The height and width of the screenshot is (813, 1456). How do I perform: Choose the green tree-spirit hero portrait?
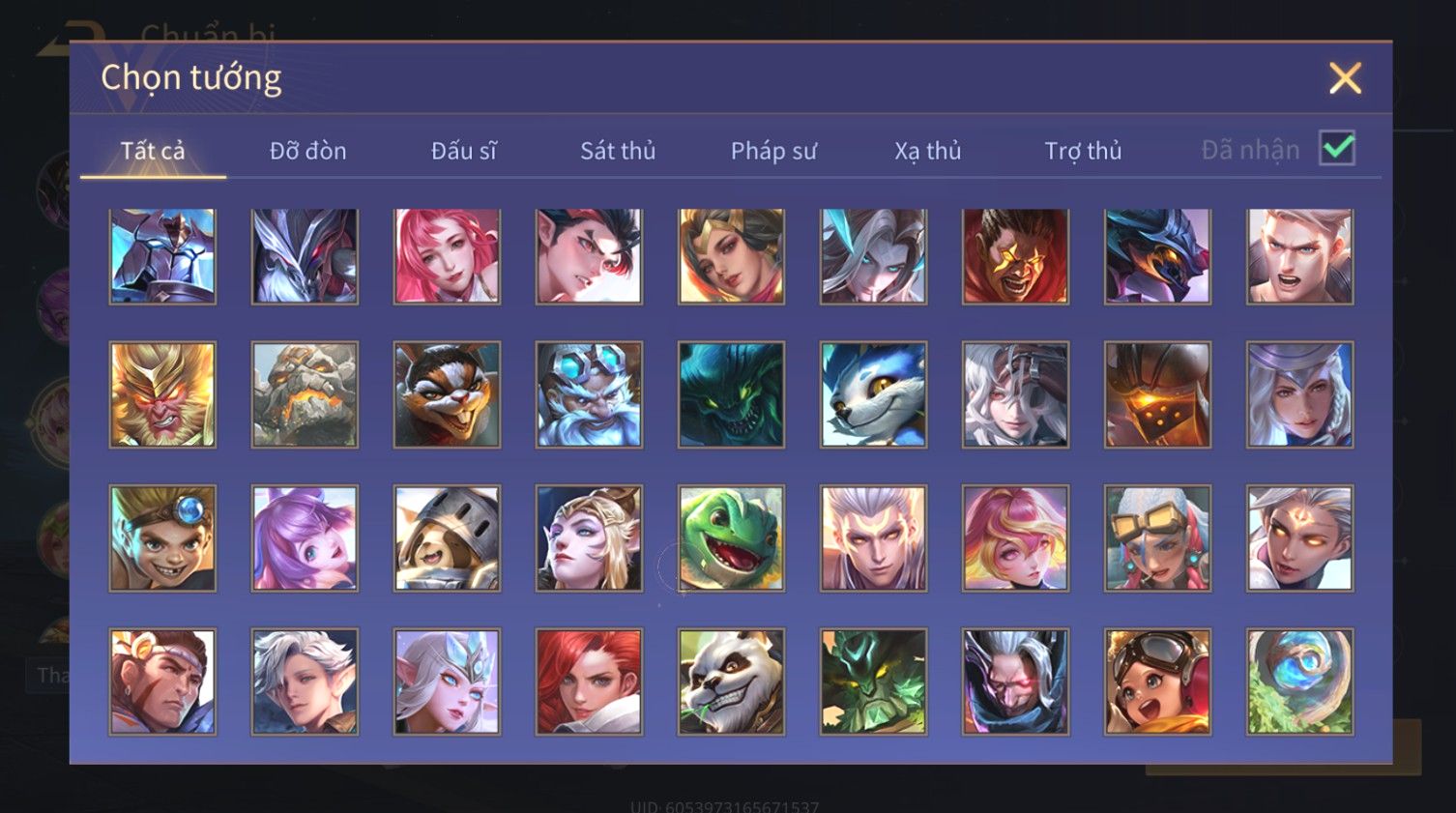(x=873, y=682)
